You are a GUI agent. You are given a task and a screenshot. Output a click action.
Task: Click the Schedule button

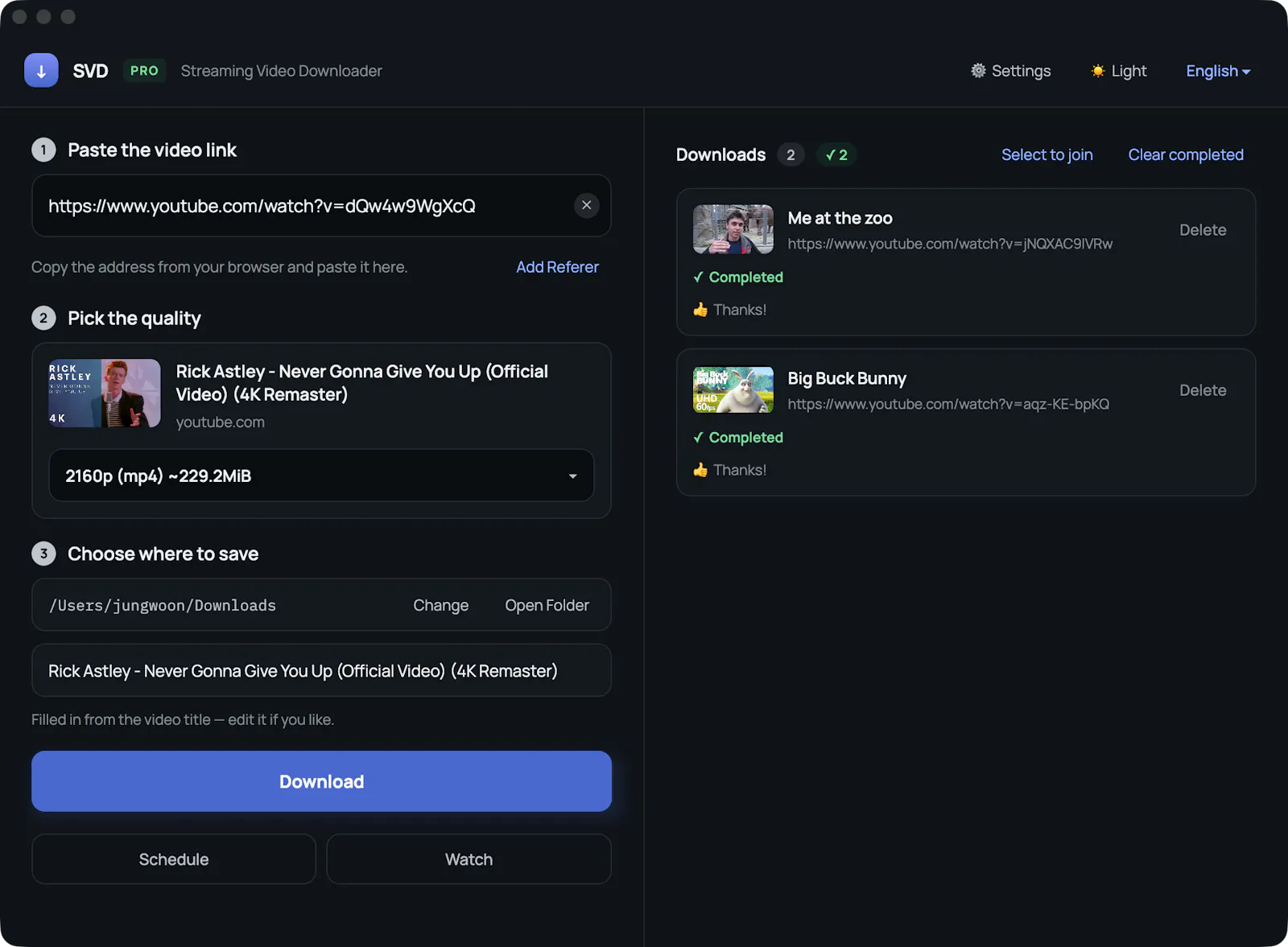coord(174,859)
